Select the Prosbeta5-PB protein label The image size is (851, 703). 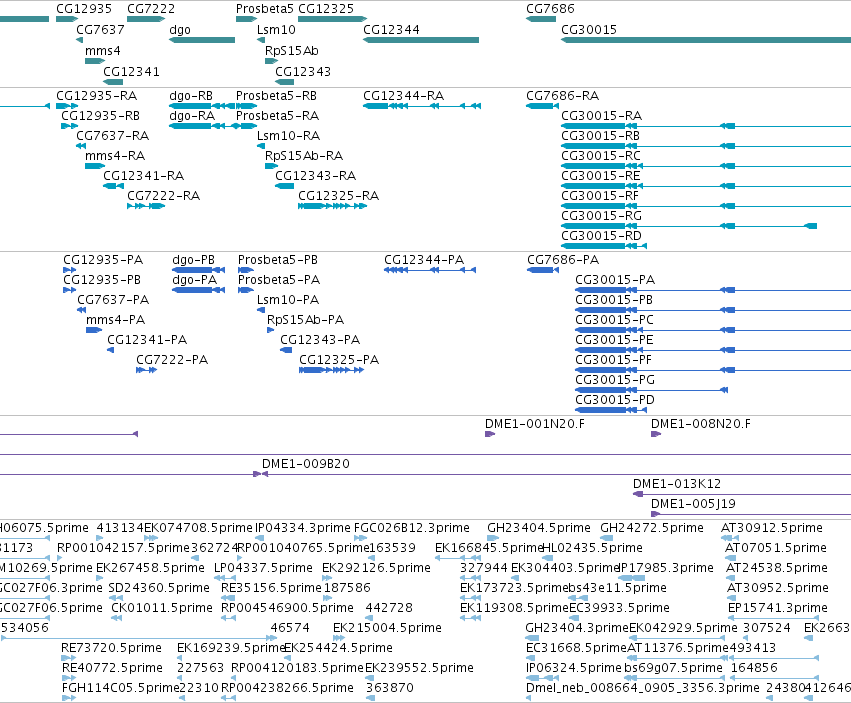click(278, 260)
